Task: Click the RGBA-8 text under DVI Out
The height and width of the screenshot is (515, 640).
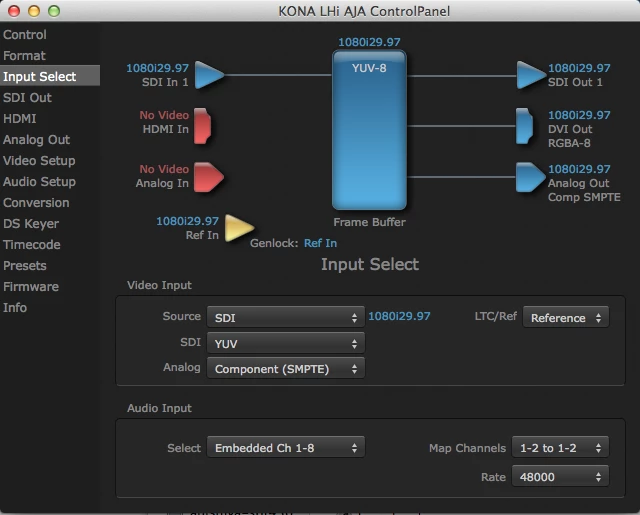Action: [569, 143]
